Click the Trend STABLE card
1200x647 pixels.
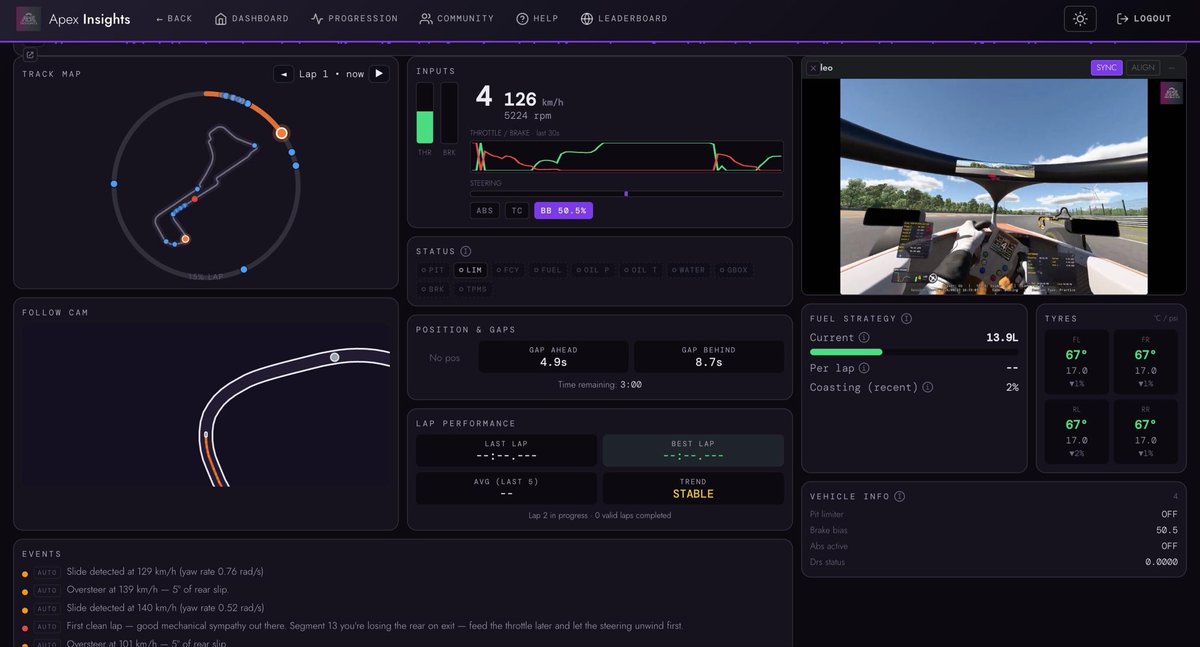coord(693,489)
